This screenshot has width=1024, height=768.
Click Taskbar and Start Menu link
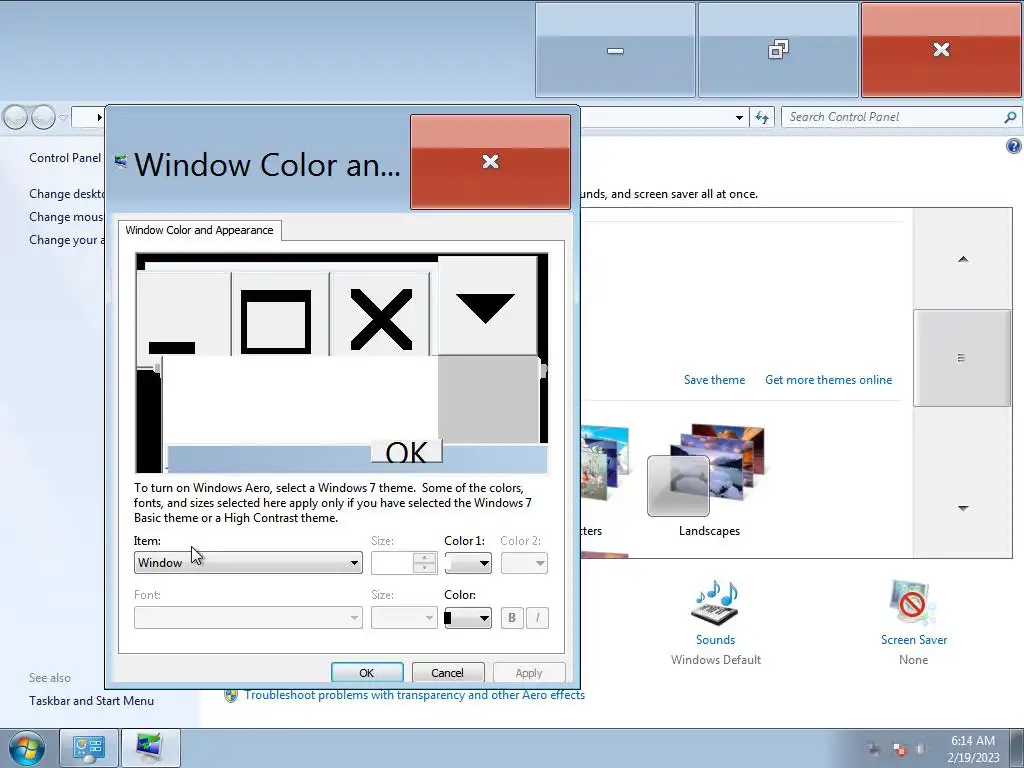91,701
